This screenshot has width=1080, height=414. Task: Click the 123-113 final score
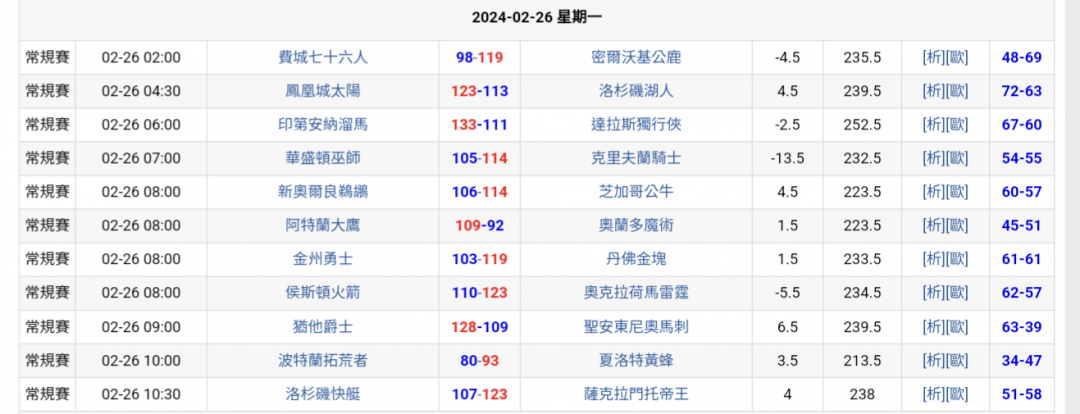tap(479, 91)
